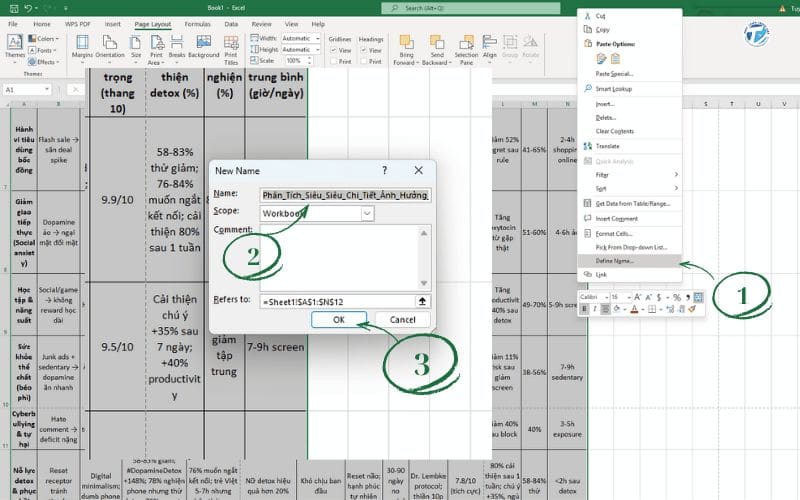Image resolution: width=800 pixels, height=500 pixels.
Task: Toggle the Gridlines Print checkbox
Action: tap(333, 61)
